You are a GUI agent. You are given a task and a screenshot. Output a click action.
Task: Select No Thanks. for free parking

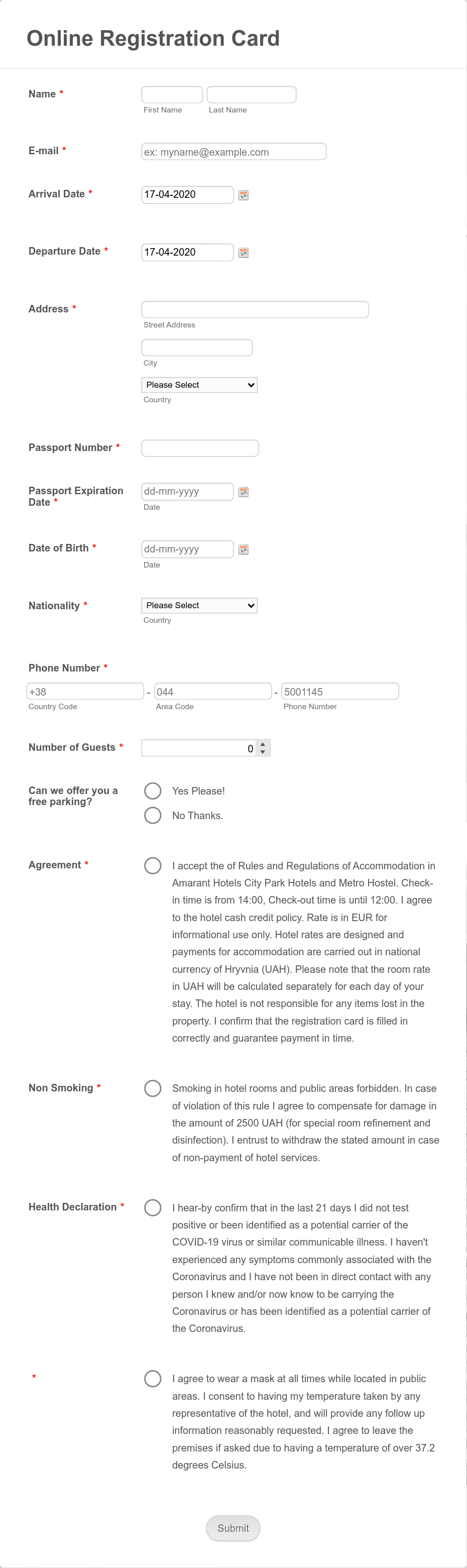click(153, 815)
